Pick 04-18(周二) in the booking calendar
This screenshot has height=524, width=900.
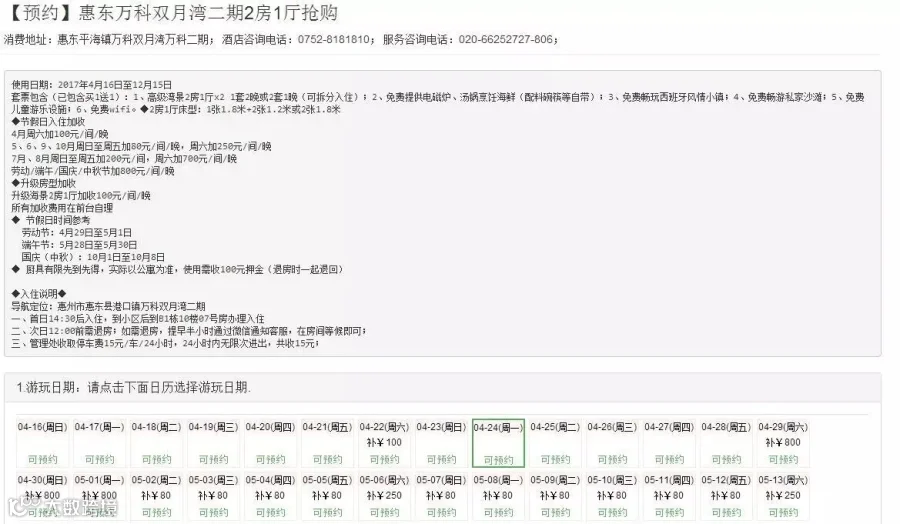pos(156,443)
